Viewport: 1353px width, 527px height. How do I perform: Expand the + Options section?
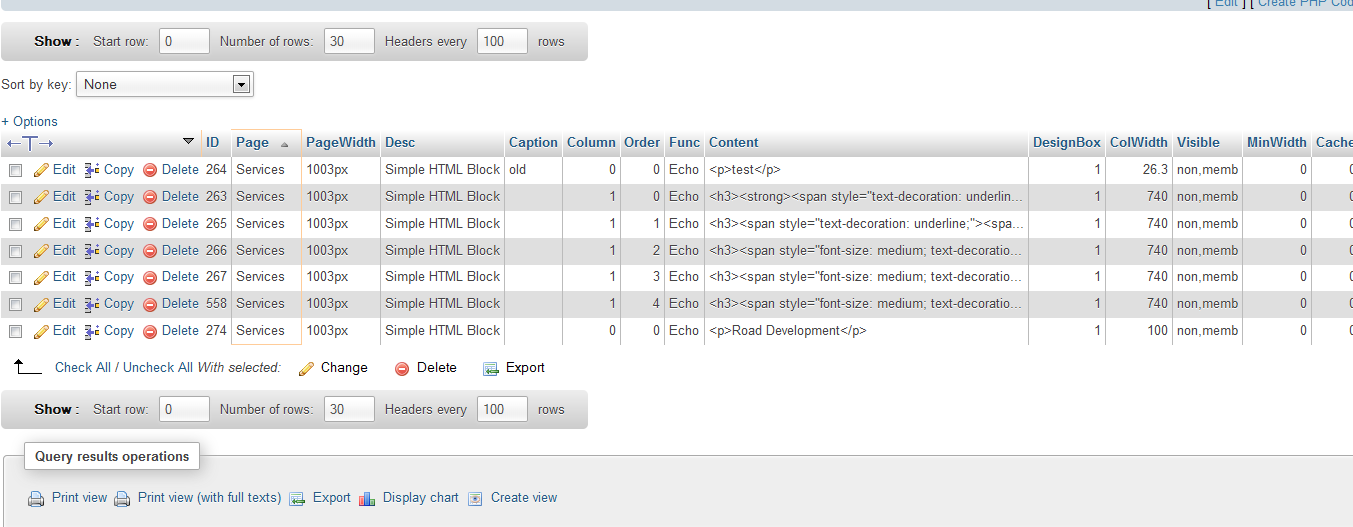click(29, 121)
